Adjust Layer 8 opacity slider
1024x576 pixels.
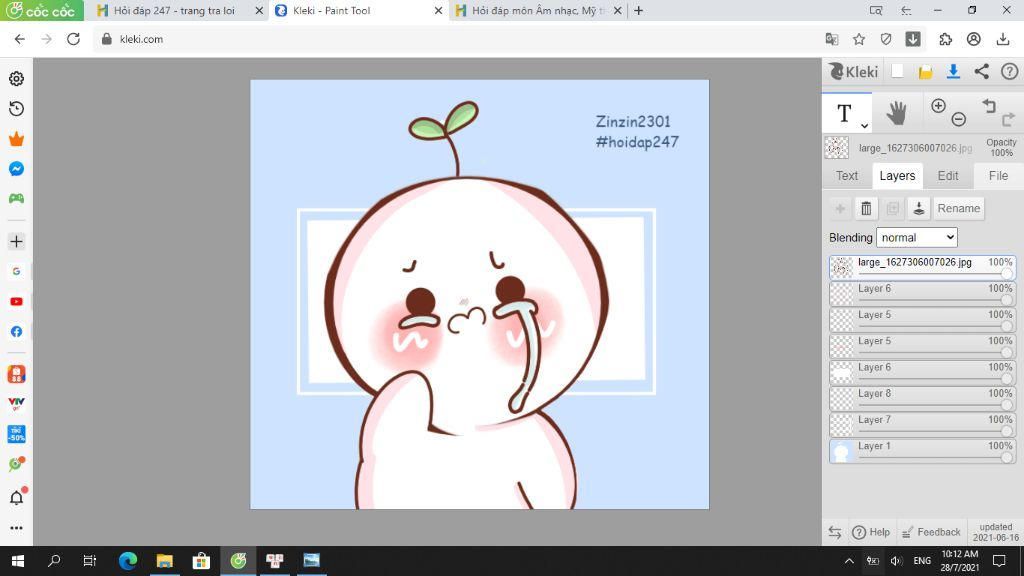tap(932, 405)
